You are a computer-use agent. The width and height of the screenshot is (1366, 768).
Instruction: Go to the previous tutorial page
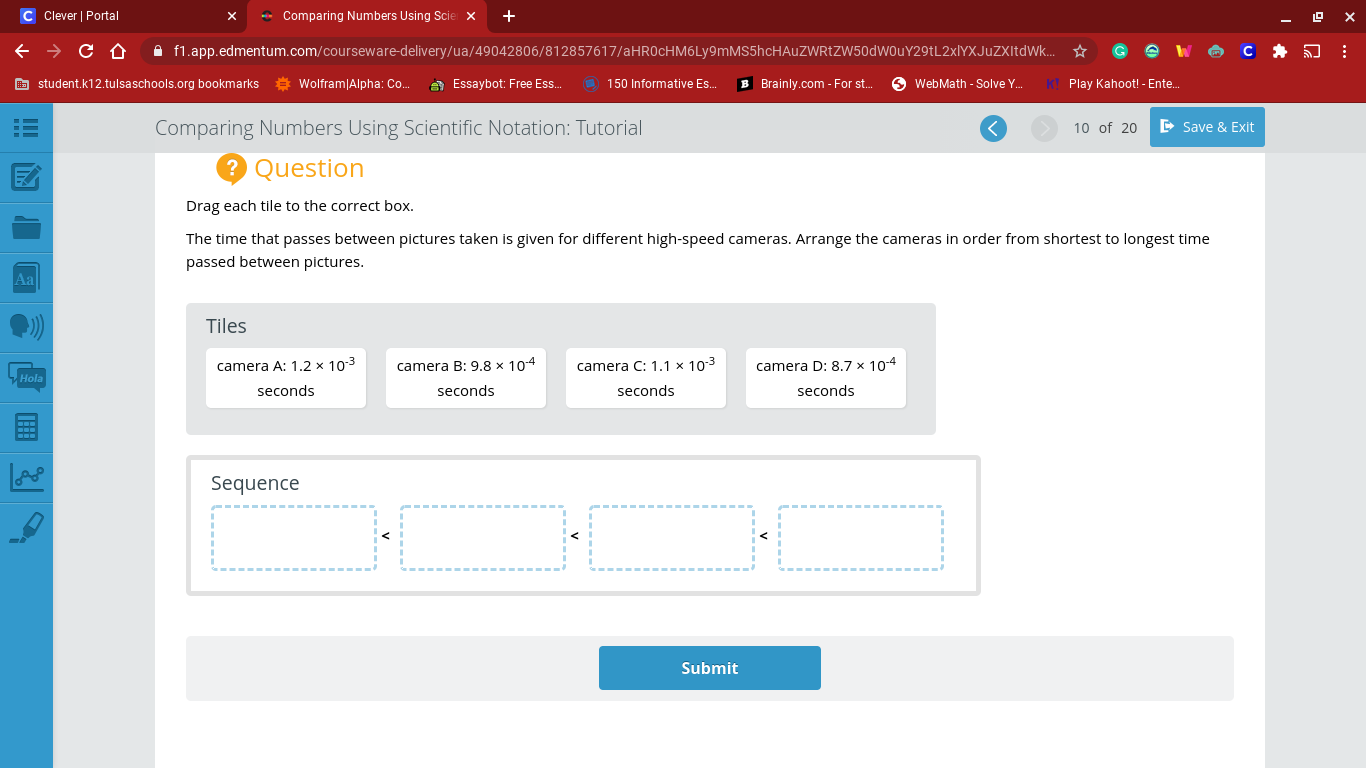(x=993, y=128)
